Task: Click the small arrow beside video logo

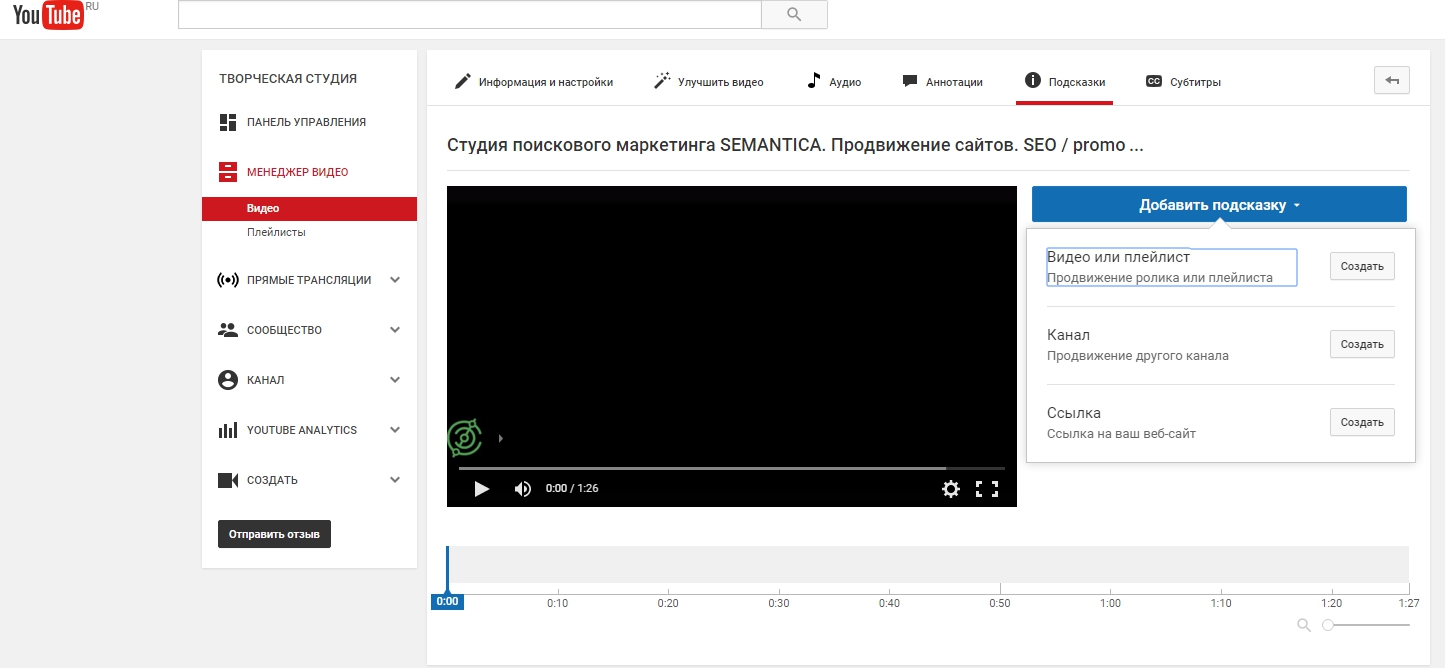Action: [x=500, y=438]
